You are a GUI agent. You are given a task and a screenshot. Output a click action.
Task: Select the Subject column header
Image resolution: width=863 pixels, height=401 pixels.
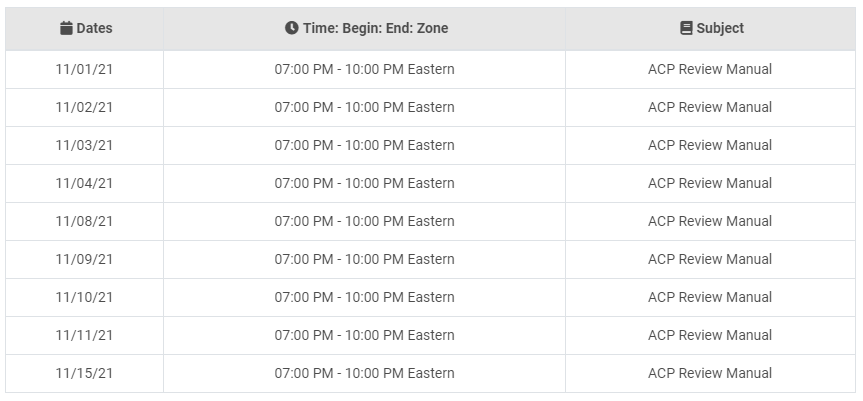711,29
